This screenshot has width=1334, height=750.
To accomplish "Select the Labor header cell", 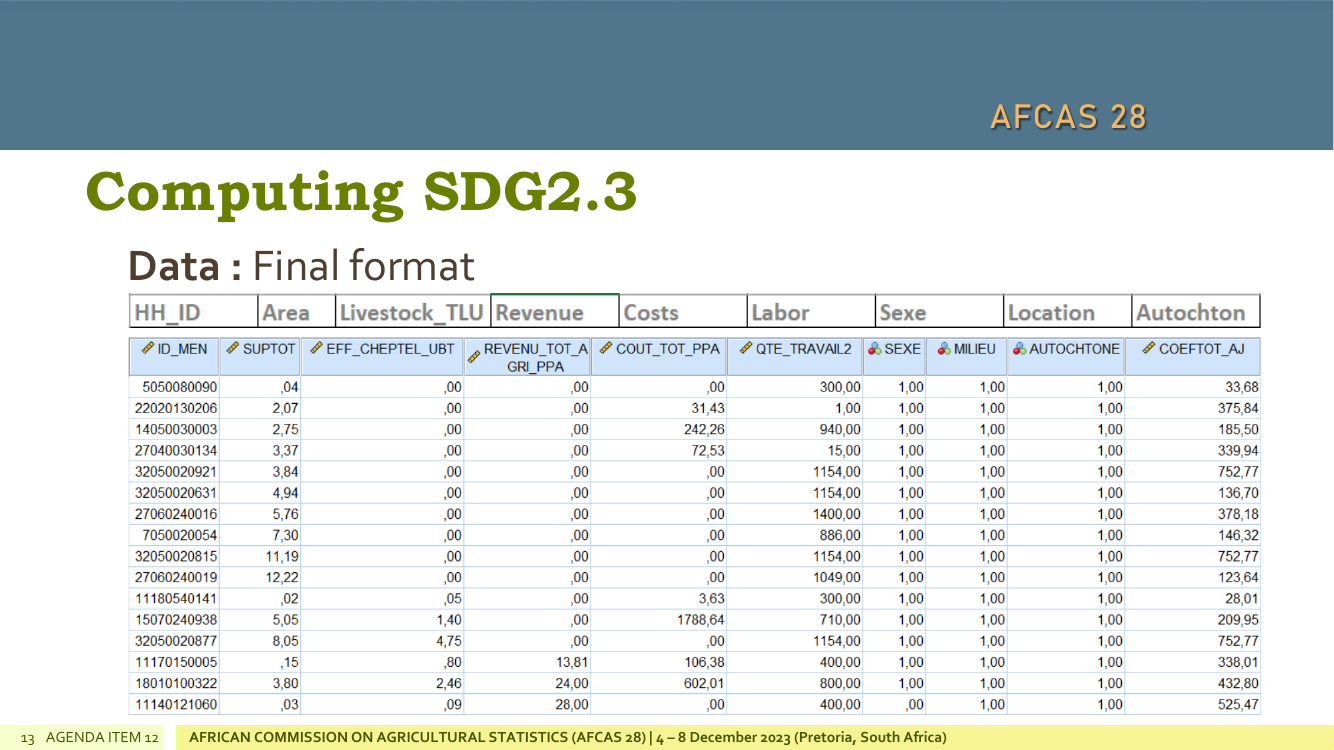I will point(811,311).
